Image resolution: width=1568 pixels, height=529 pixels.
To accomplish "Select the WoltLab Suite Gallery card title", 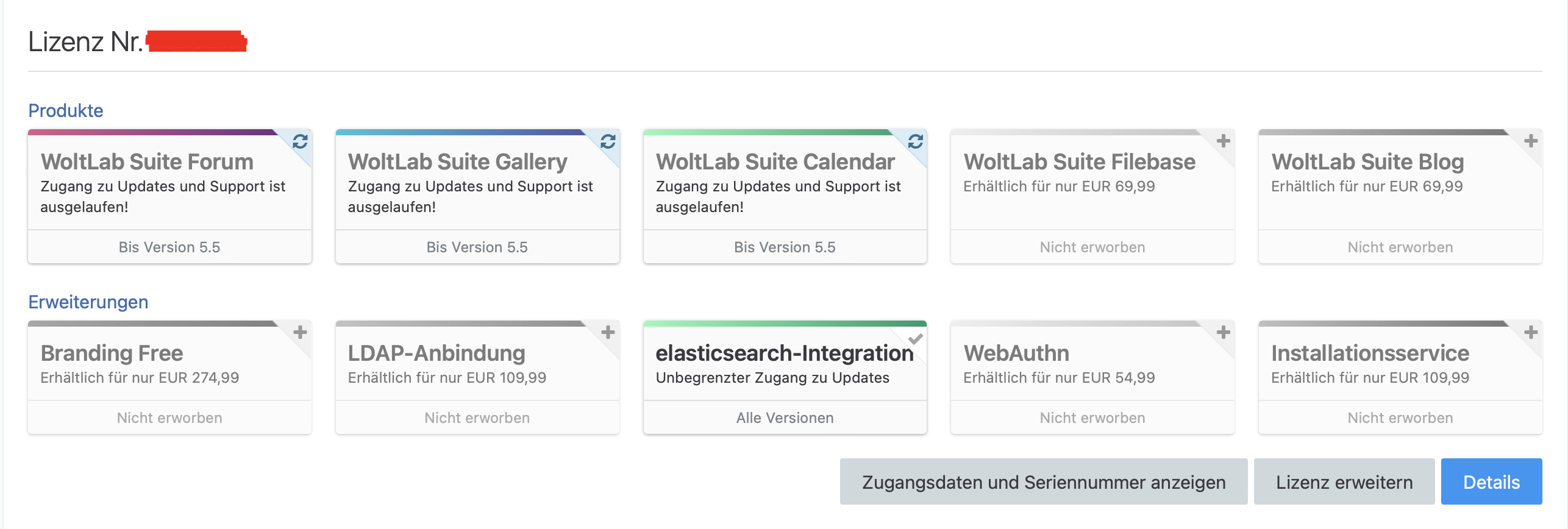I will (x=457, y=162).
